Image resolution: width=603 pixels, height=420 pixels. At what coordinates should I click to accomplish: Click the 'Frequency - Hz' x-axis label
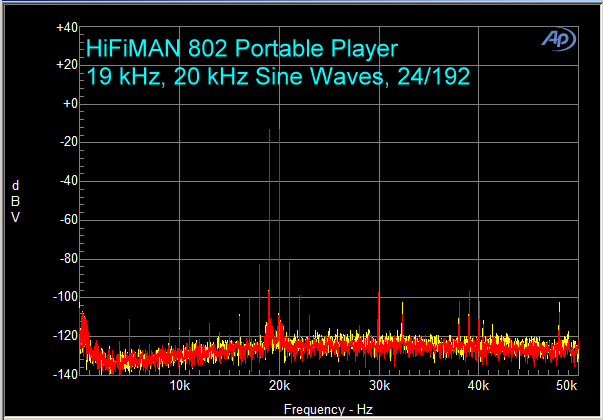tap(327, 410)
